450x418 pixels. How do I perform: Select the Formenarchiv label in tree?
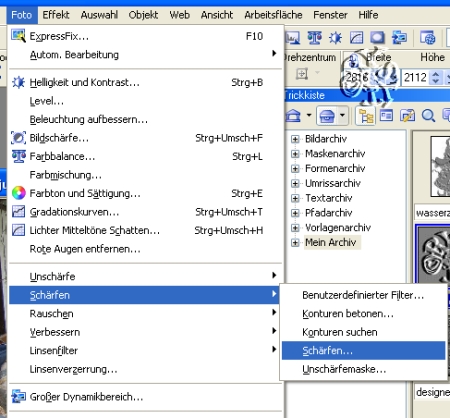point(335,168)
